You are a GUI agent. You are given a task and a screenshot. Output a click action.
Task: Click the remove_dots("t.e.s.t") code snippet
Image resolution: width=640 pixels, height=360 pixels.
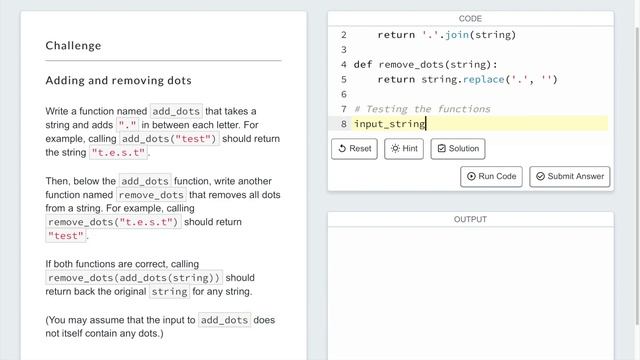[x=113, y=222]
